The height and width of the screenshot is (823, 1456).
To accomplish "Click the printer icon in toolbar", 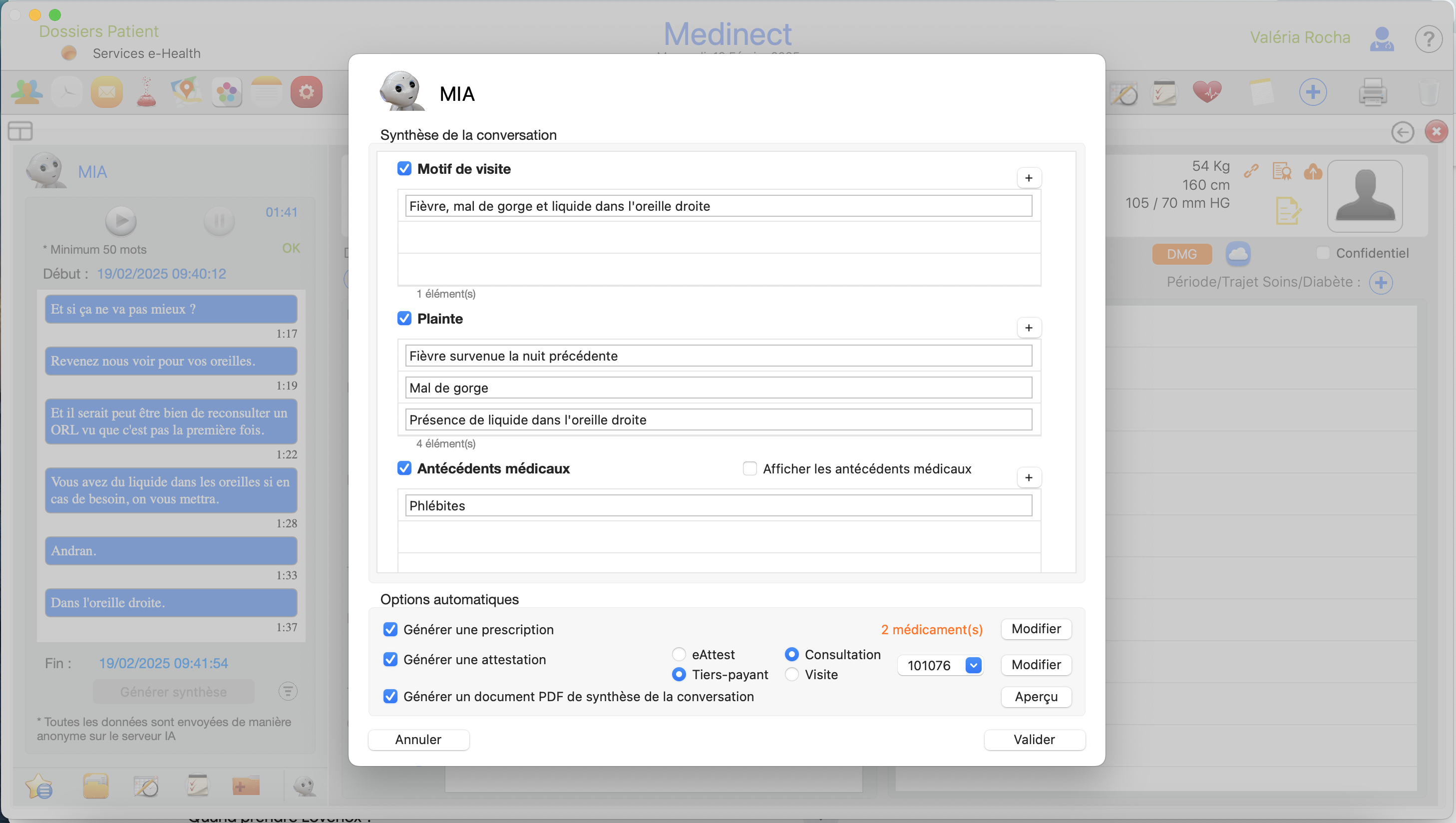I will 1372,92.
